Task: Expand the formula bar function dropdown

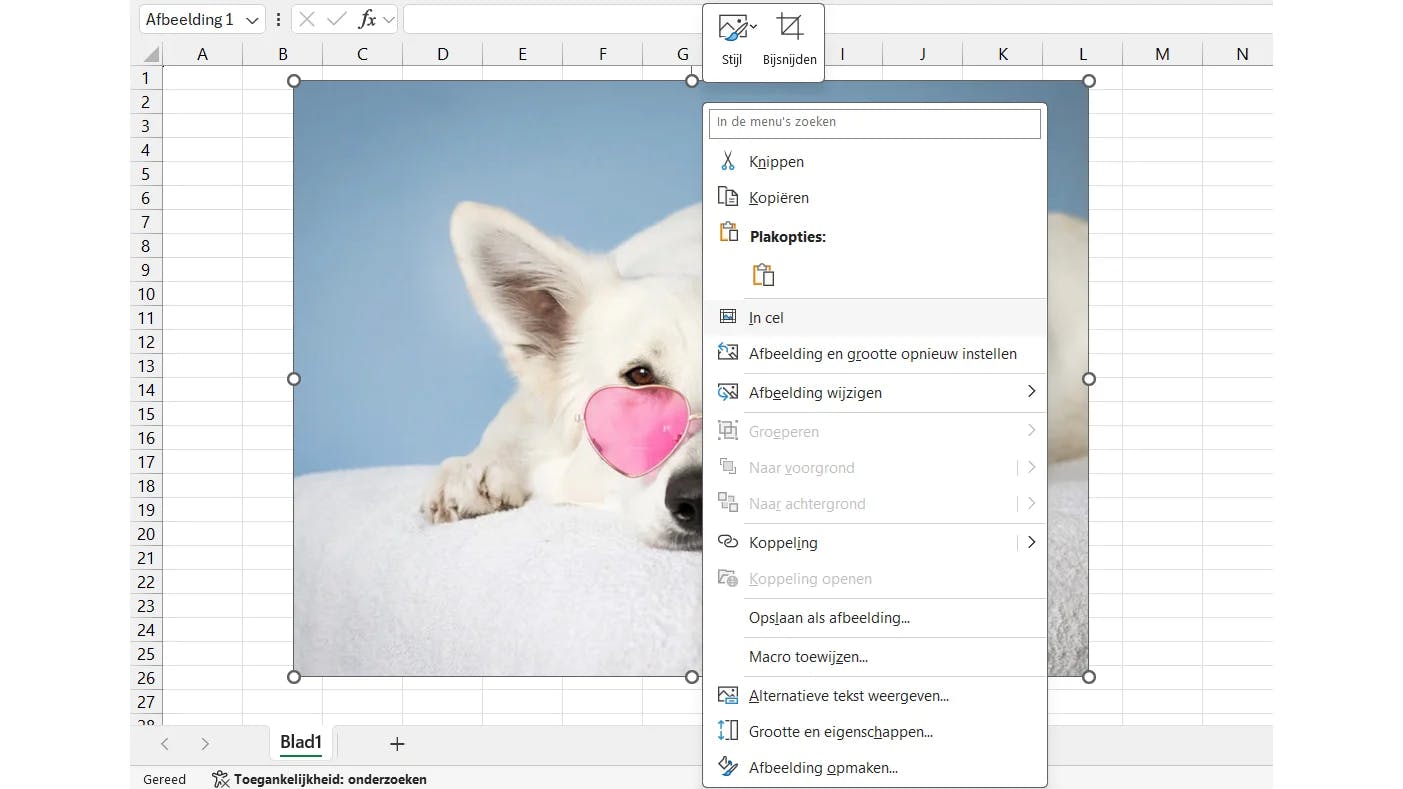Action: click(388, 20)
